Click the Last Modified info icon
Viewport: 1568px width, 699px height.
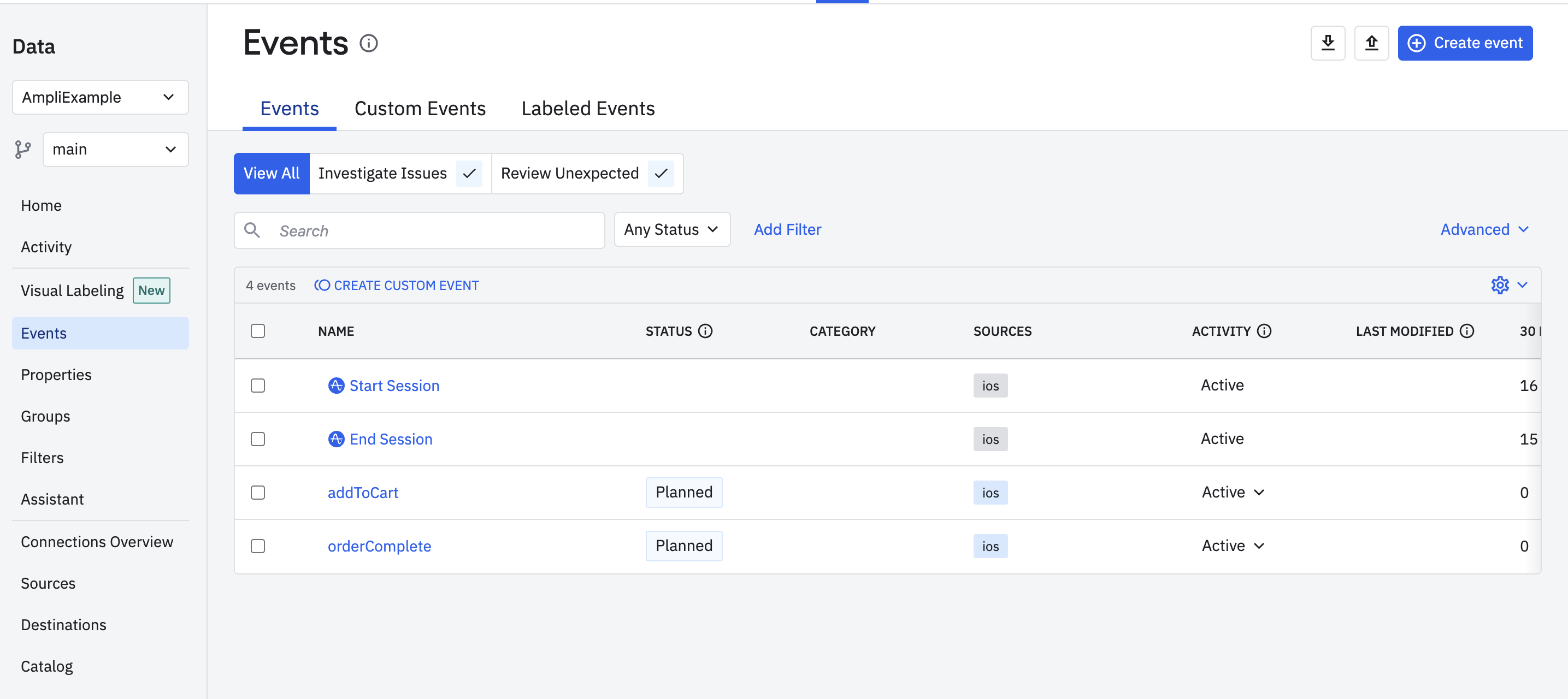point(1467,331)
